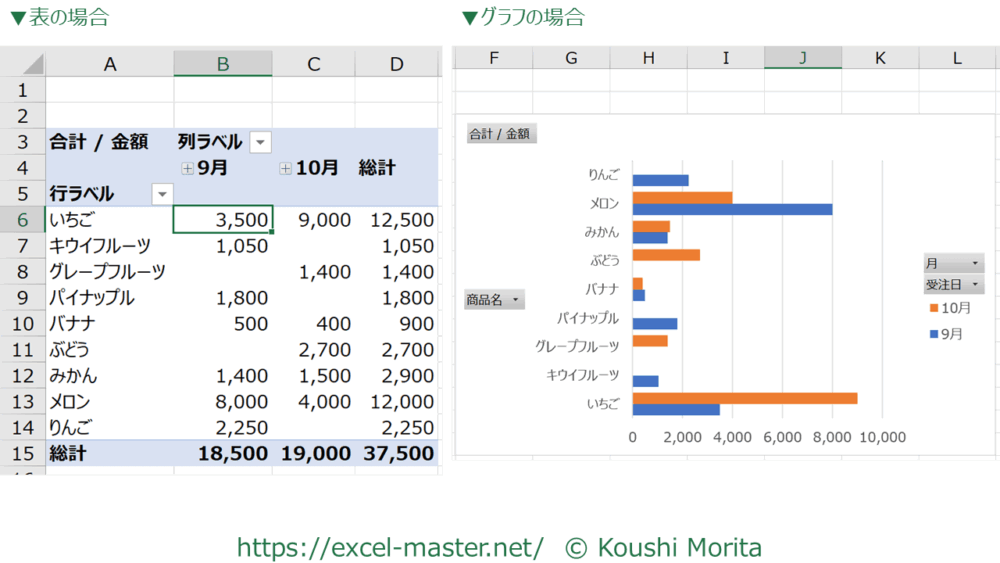
Task: Click the select-all corner triangle of the sheet
Action: (32, 65)
